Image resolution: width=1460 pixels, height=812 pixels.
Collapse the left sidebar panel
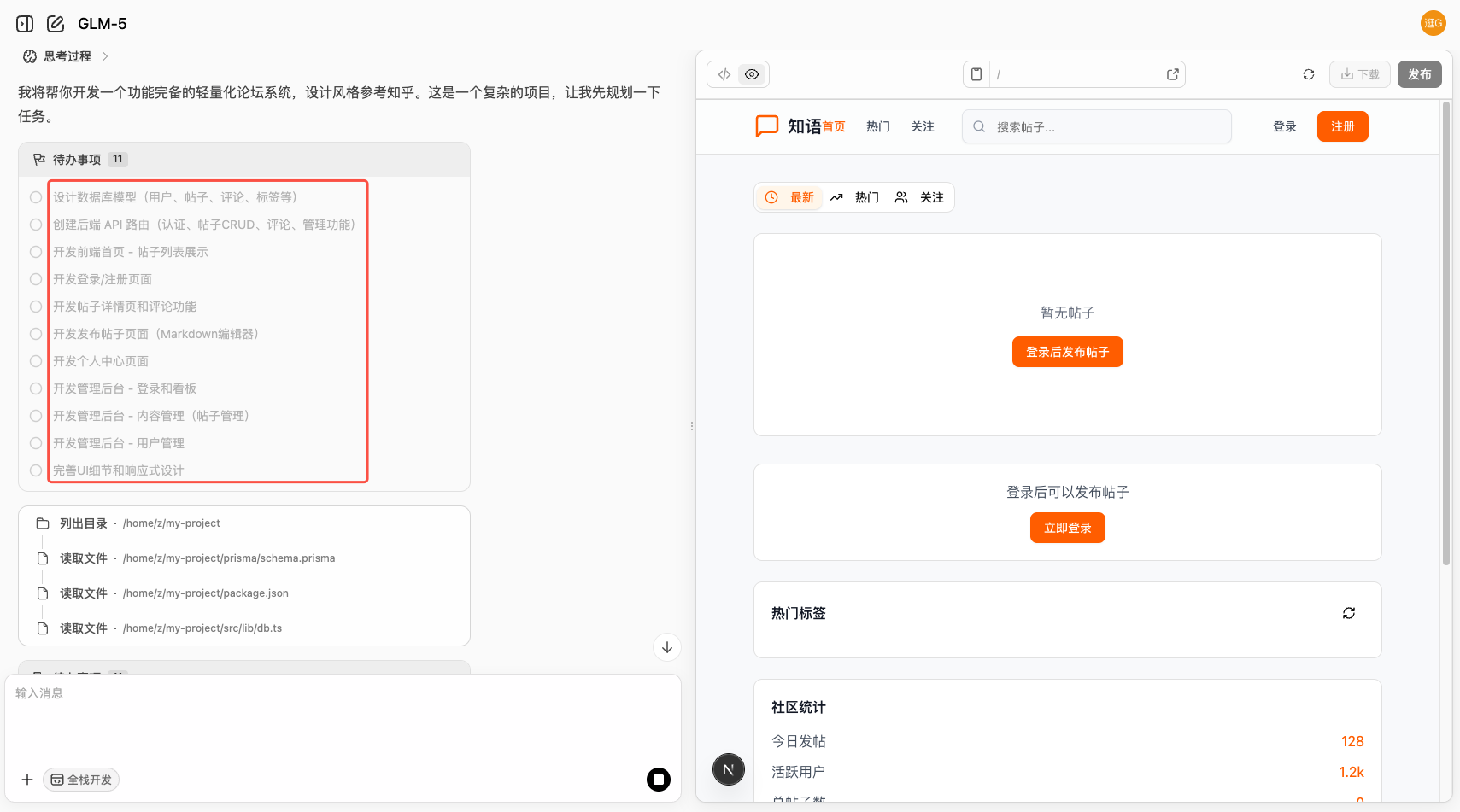(x=24, y=23)
